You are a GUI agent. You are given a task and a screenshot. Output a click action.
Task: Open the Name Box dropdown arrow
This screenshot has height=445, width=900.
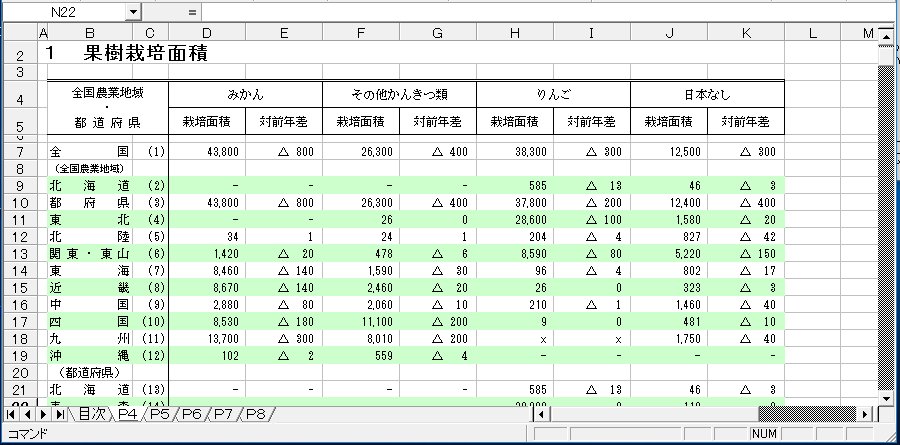point(133,12)
